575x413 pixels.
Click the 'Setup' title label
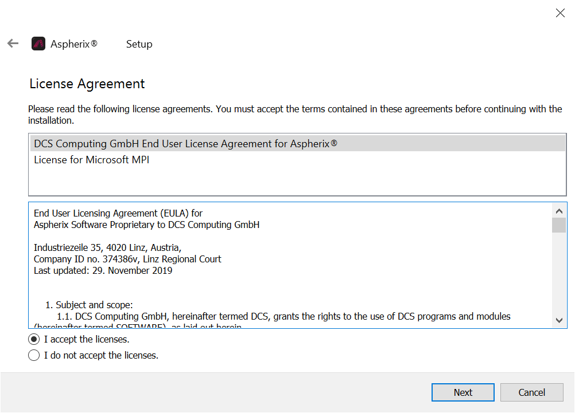coord(139,44)
